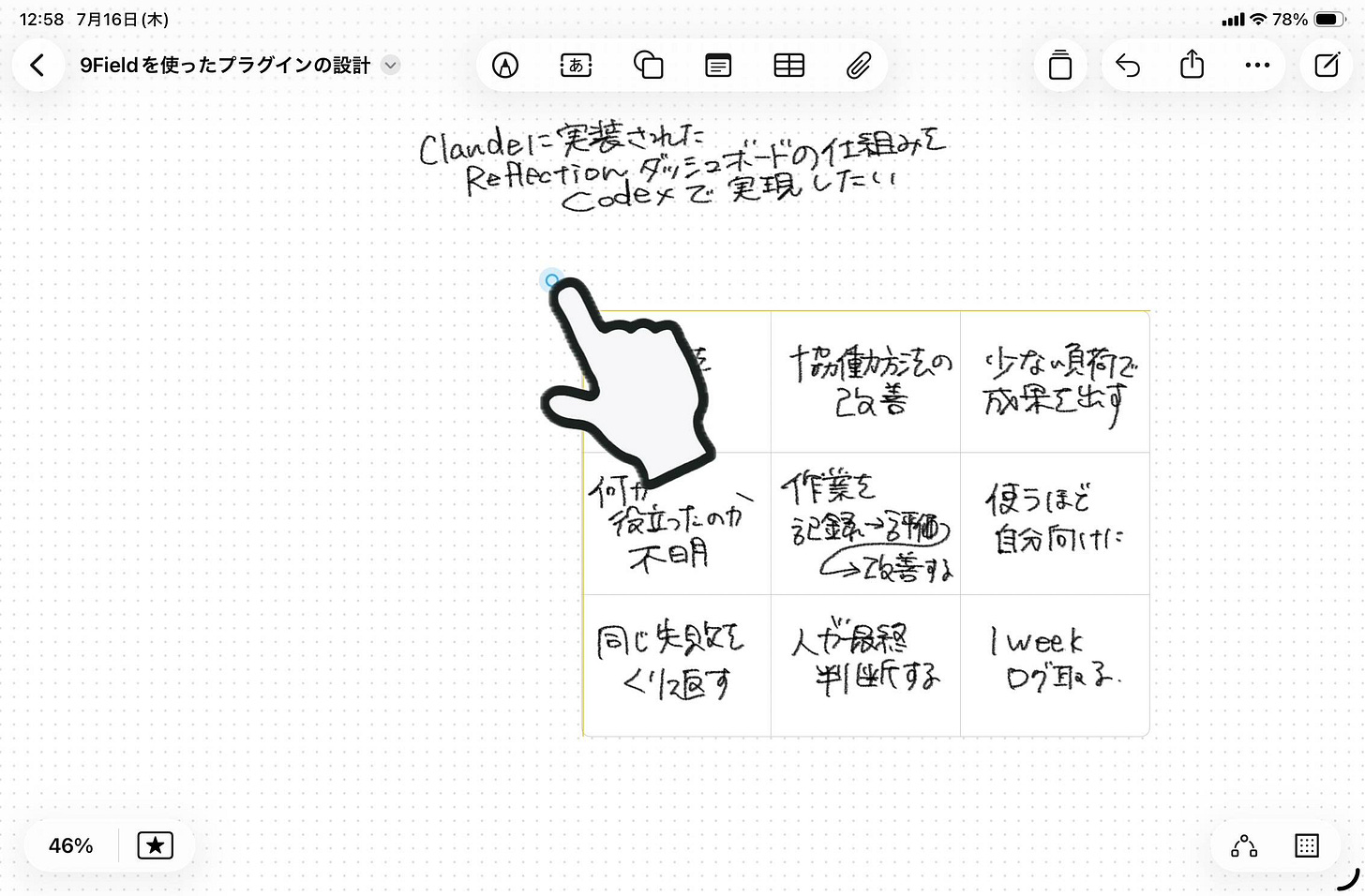
Task: Tap the Wi-Fi status icon
Action: pos(1259,19)
